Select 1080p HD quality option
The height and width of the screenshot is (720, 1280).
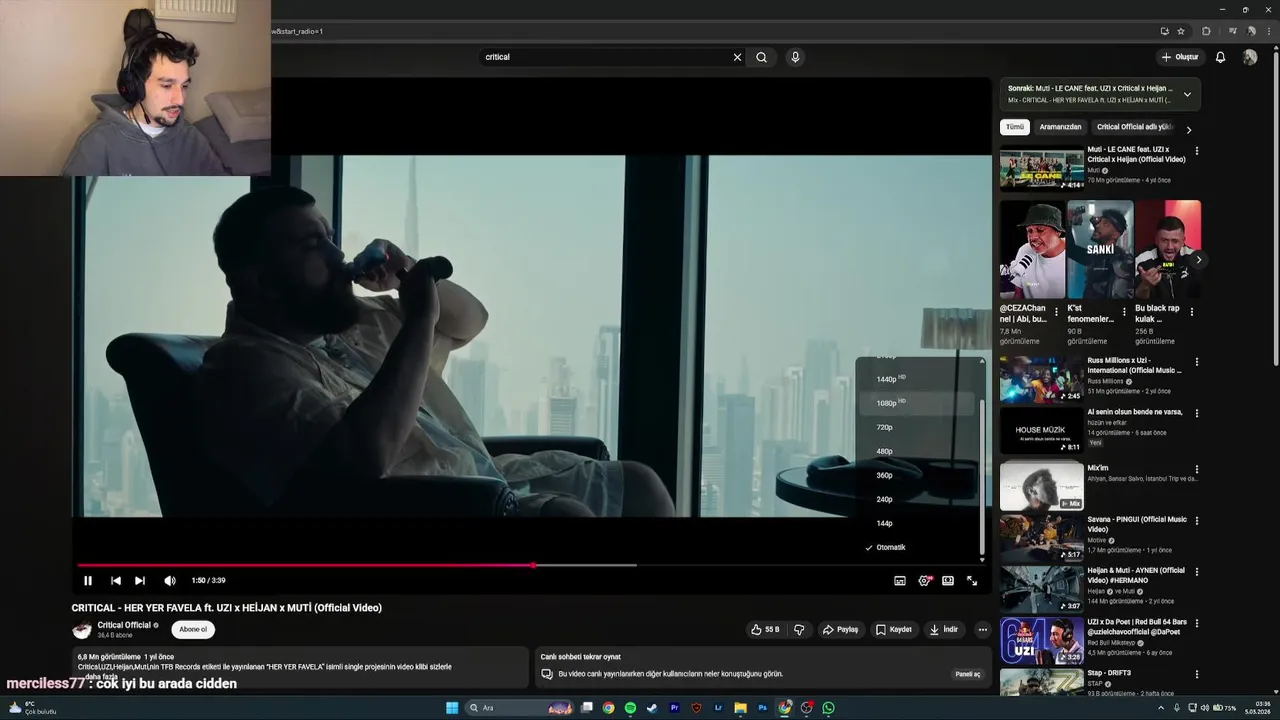point(917,403)
